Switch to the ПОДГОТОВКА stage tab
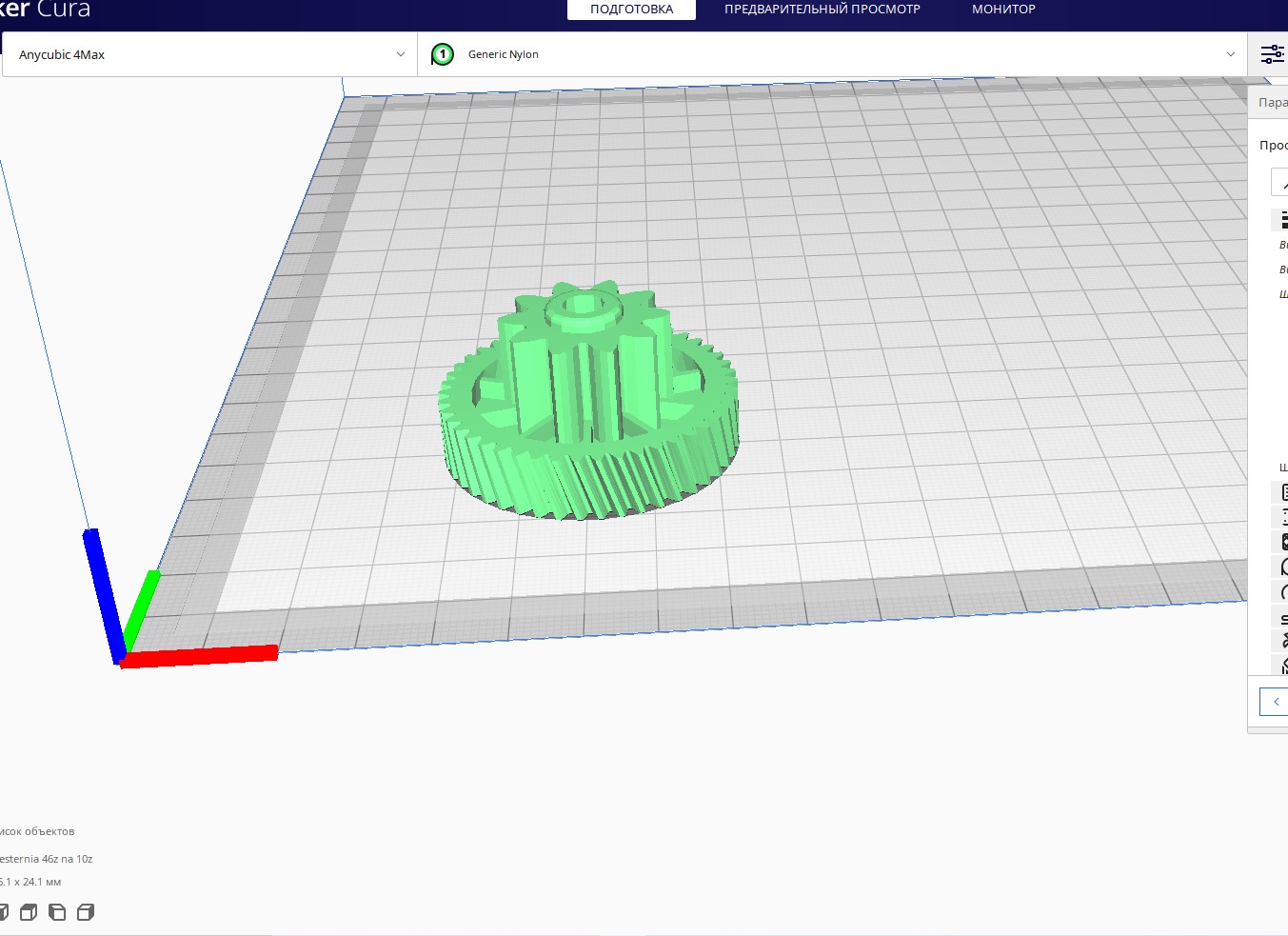This screenshot has height=936, width=1288. 631,10
